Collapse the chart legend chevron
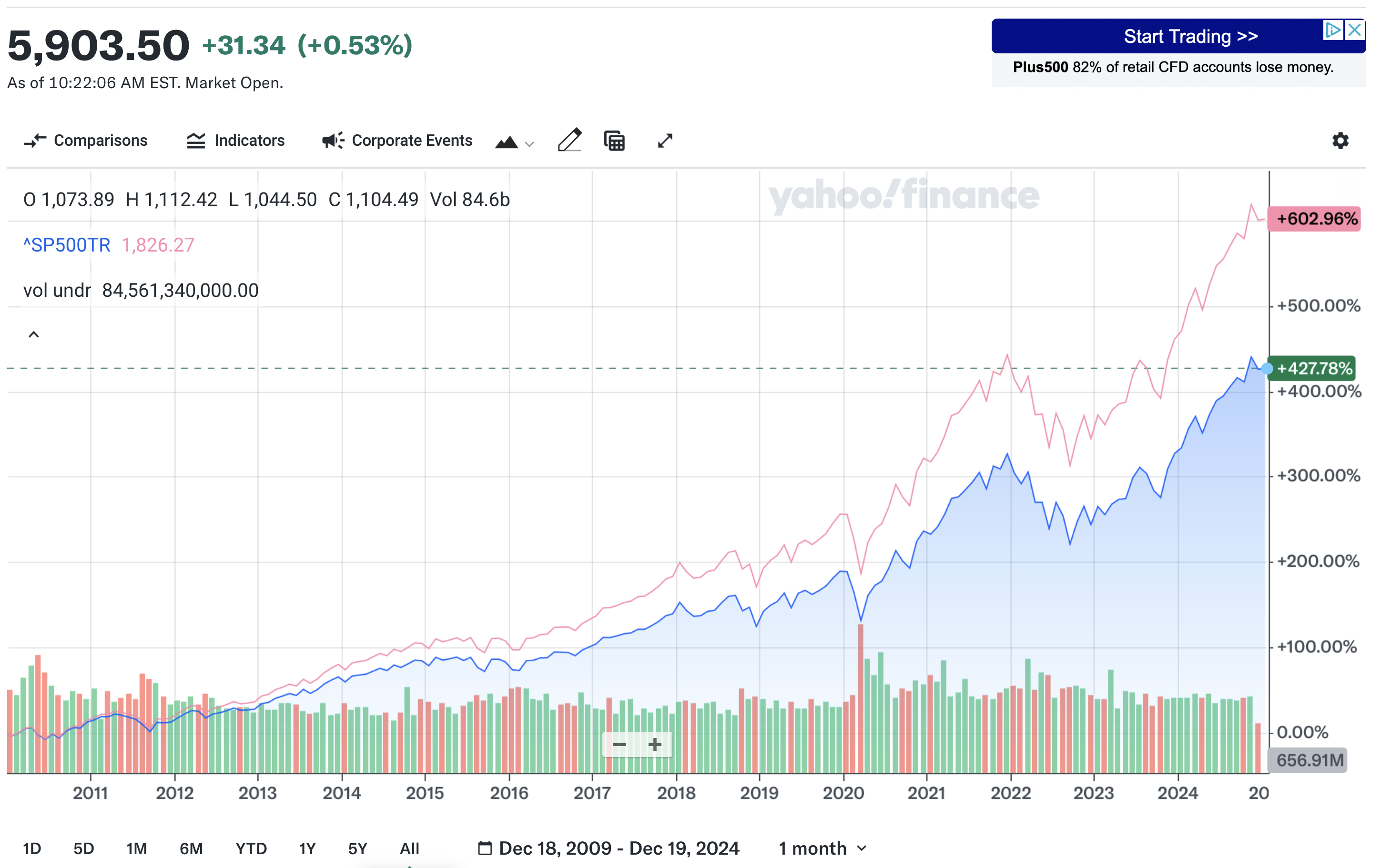 [x=34, y=334]
